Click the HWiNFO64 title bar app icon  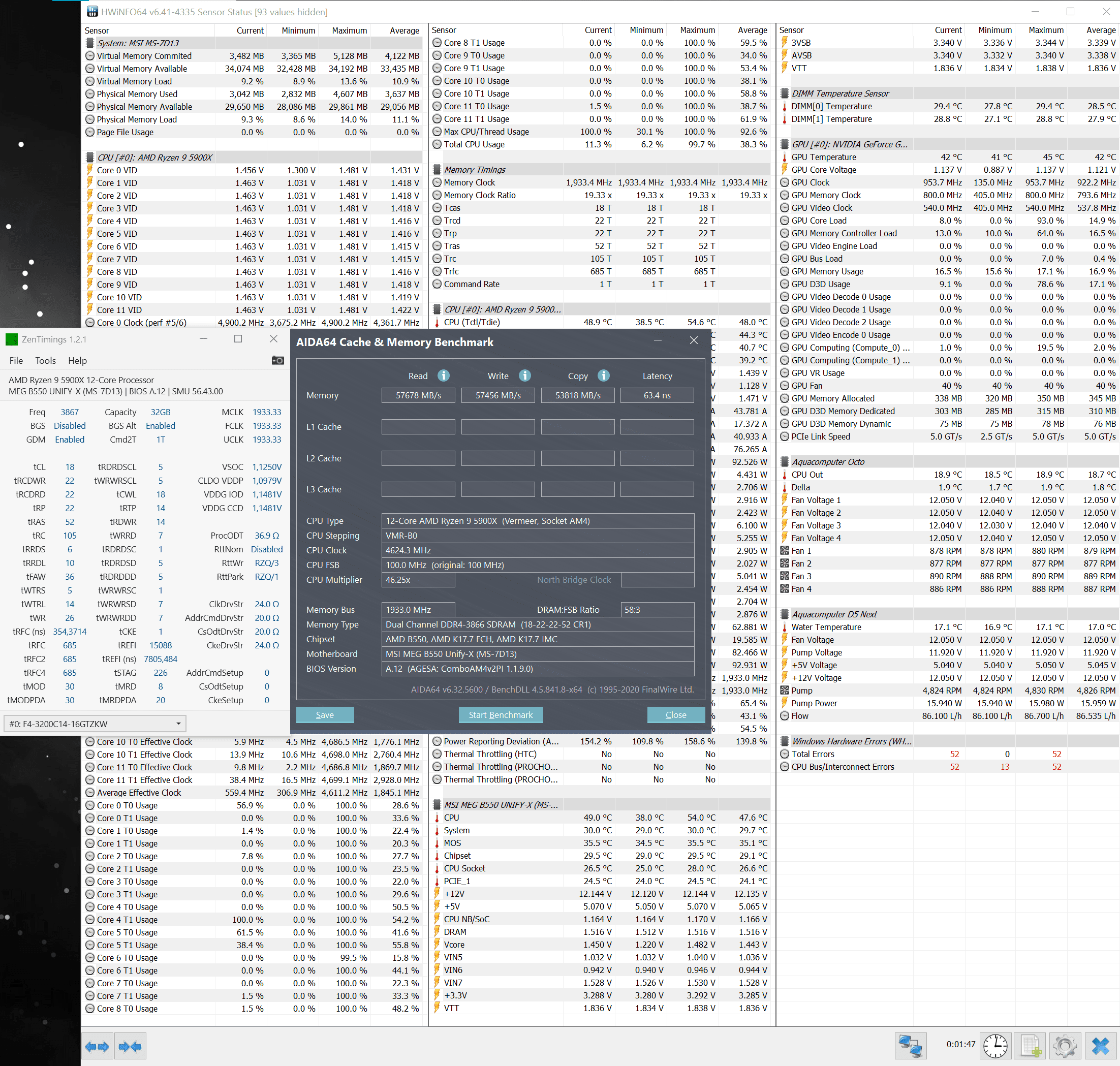coord(92,11)
